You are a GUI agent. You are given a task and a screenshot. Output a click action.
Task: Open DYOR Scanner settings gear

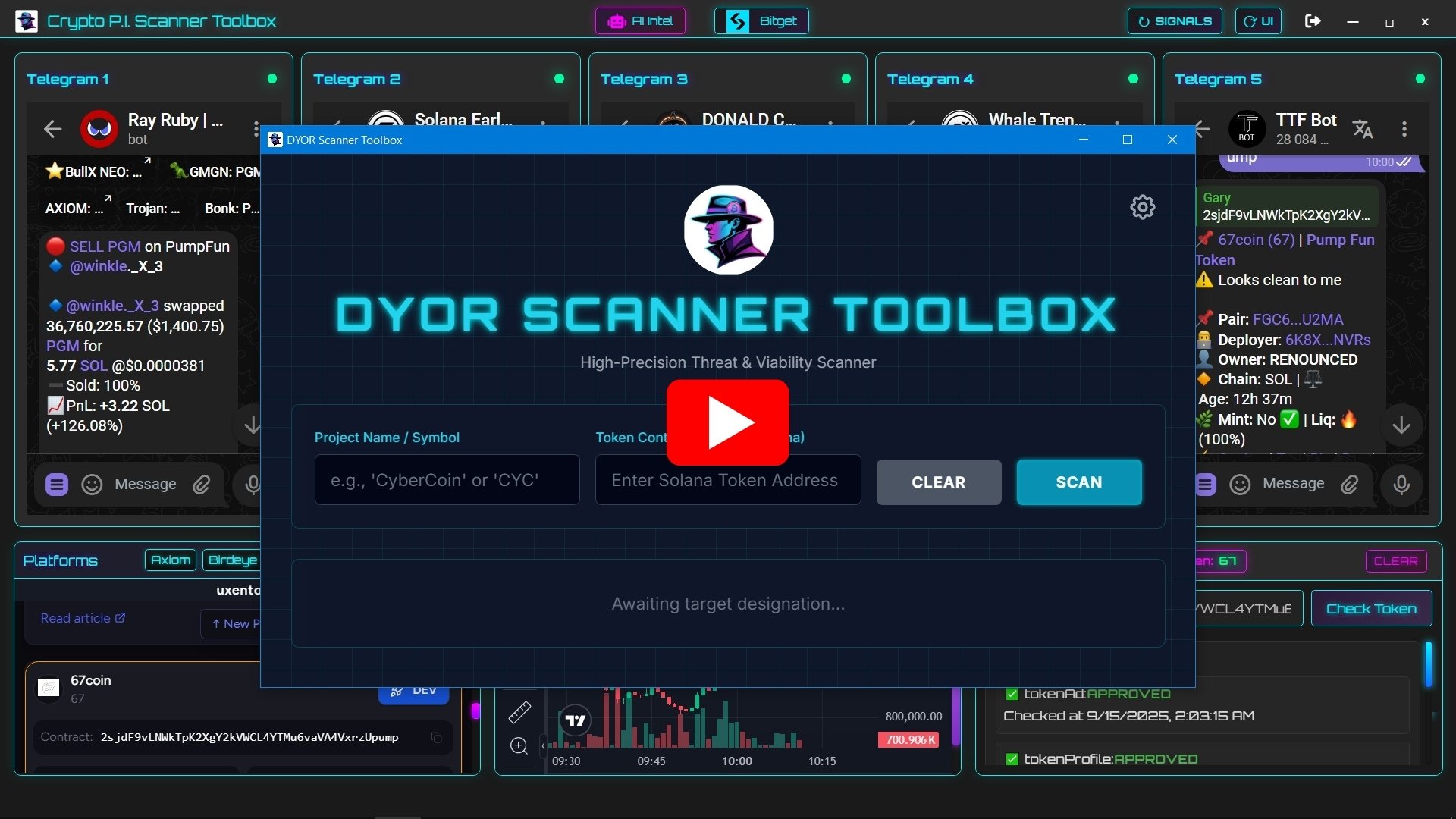[1142, 207]
